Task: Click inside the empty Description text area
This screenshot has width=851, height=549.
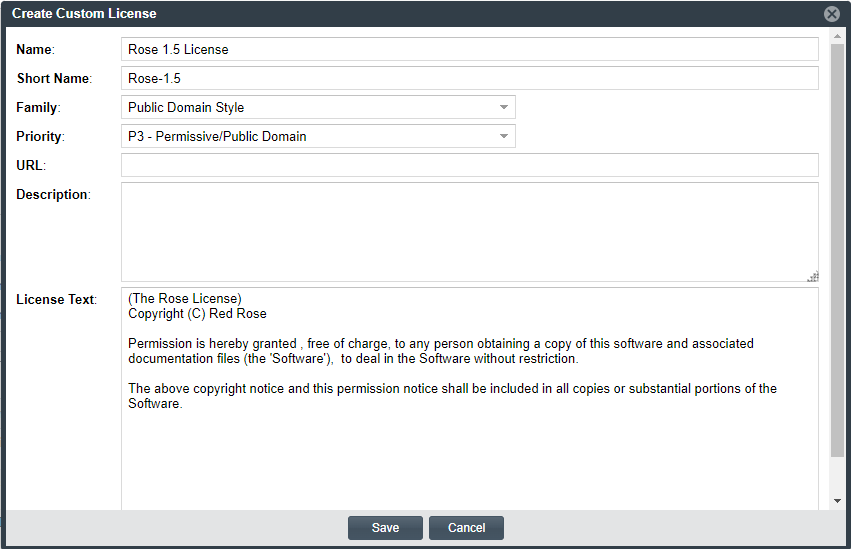Action: click(469, 231)
